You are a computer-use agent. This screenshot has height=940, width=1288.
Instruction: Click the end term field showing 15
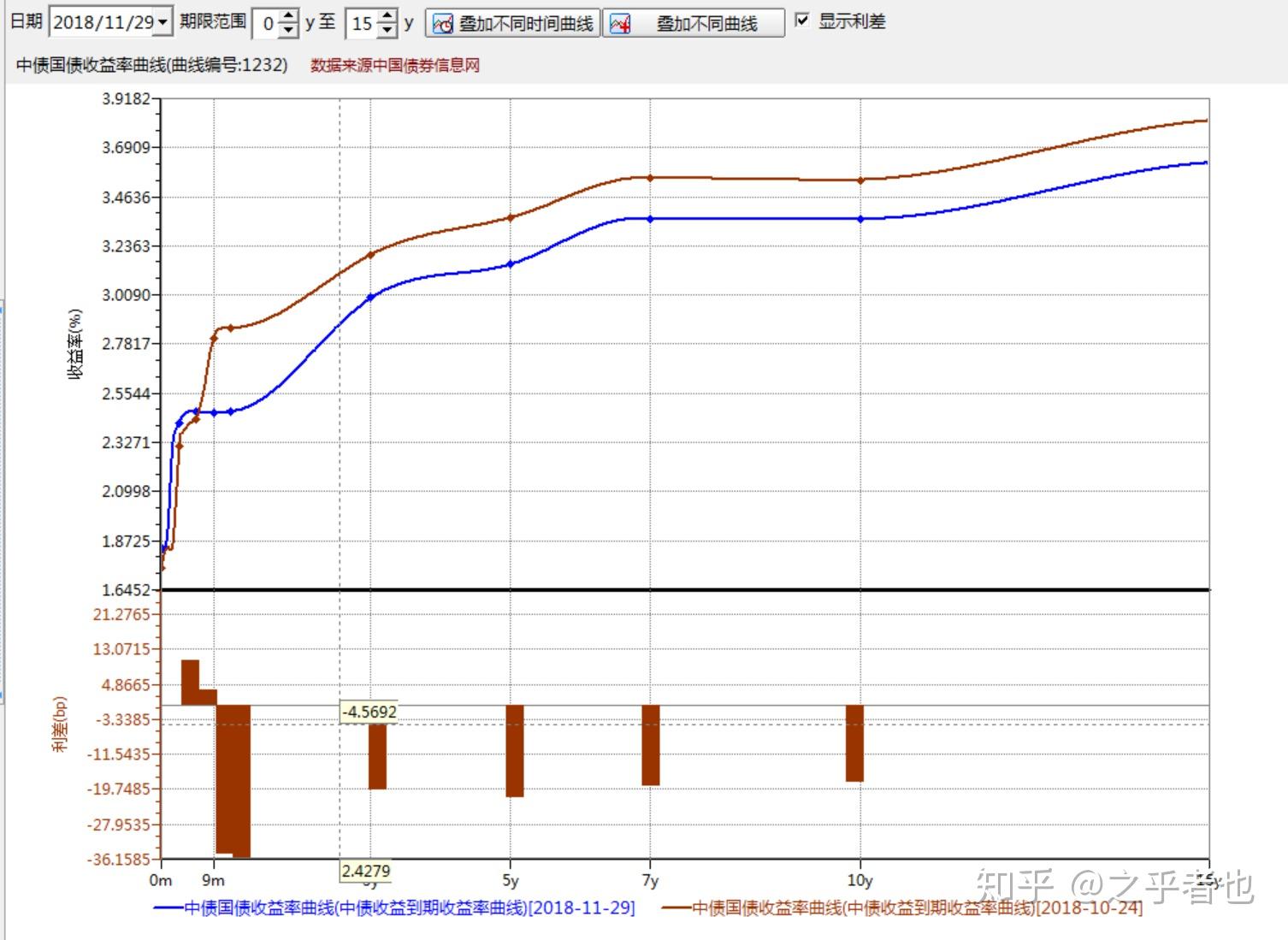click(363, 23)
